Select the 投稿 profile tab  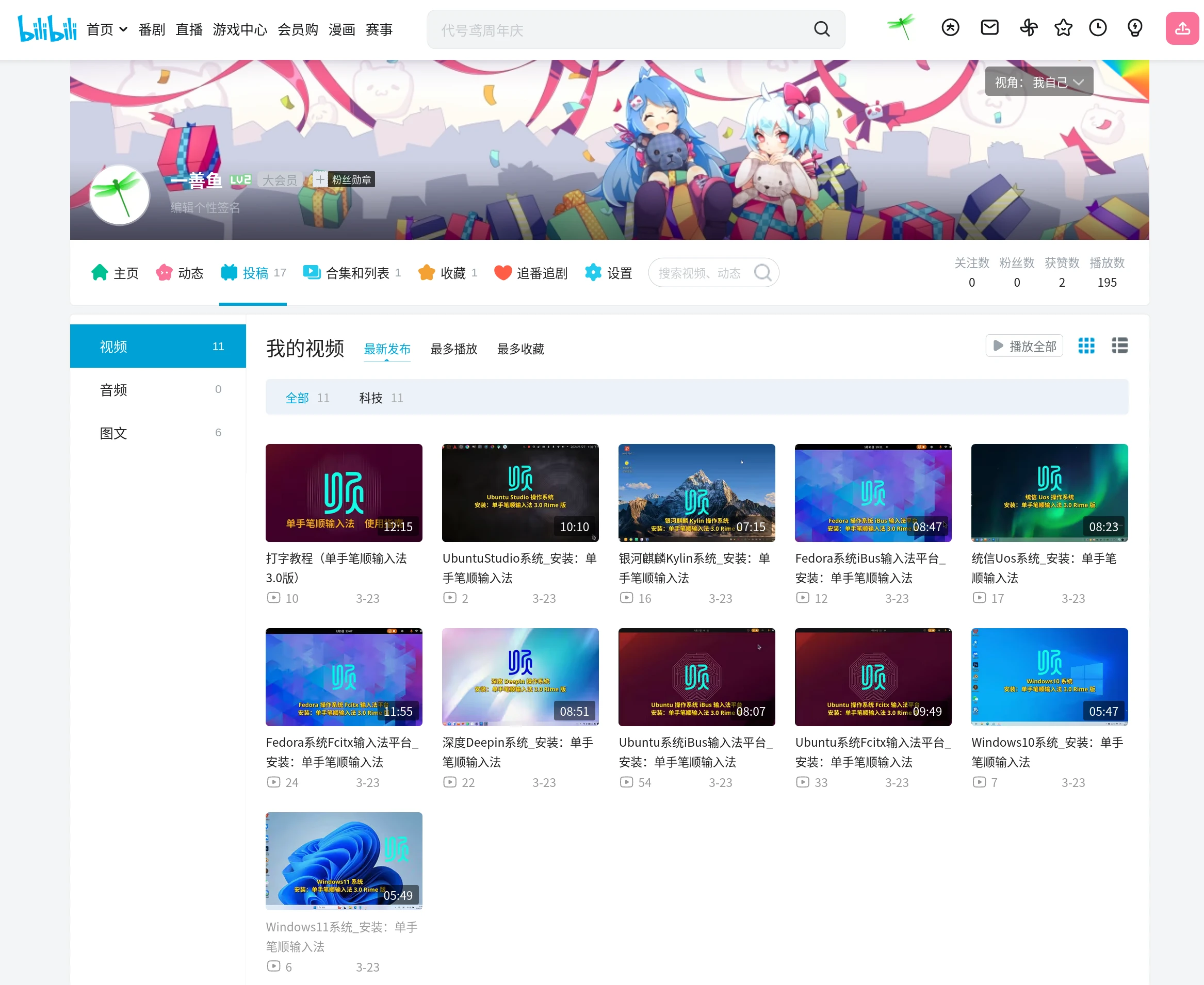tap(253, 273)
